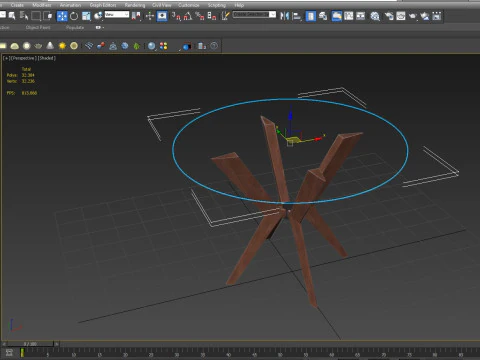Viewport: 480px width, 360px height.
Task: Toggle the Ribbon display button
Action: [x=337, y=16]
